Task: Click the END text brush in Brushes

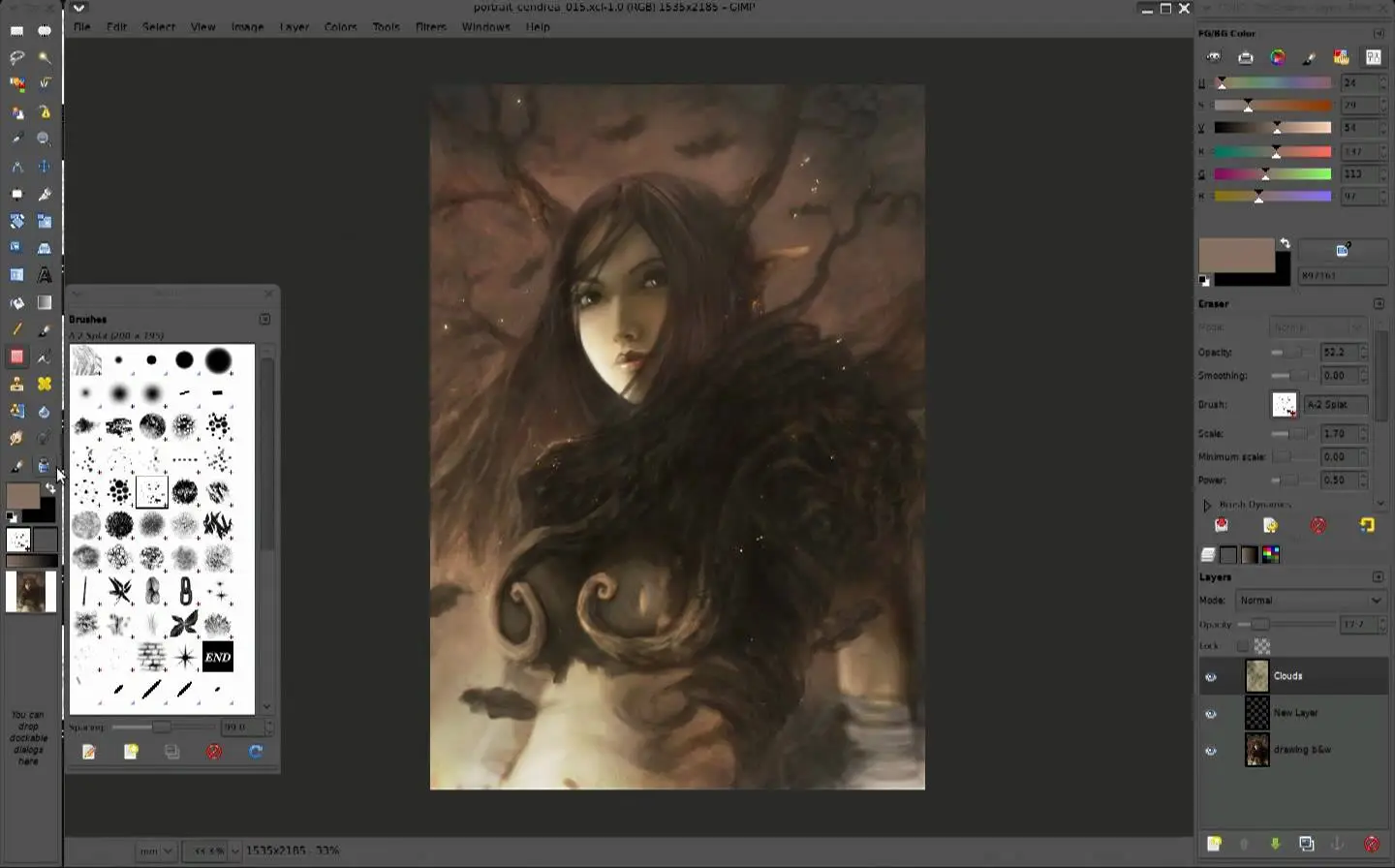Action: (217, 657)
